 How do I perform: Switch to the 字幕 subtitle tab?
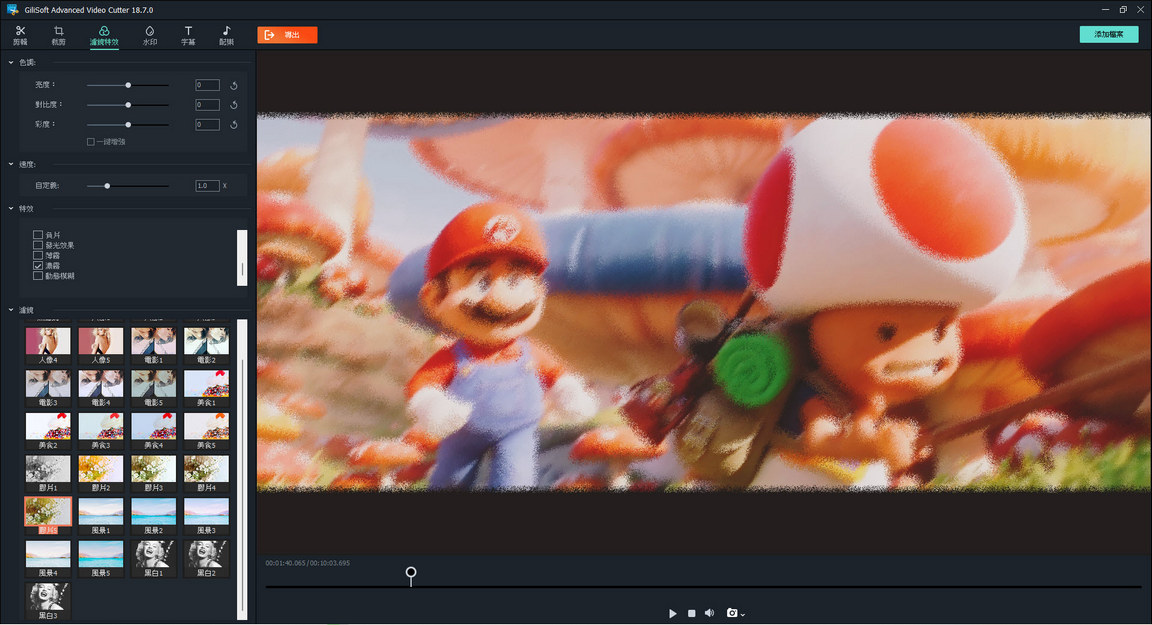click(x=188, y=35)
